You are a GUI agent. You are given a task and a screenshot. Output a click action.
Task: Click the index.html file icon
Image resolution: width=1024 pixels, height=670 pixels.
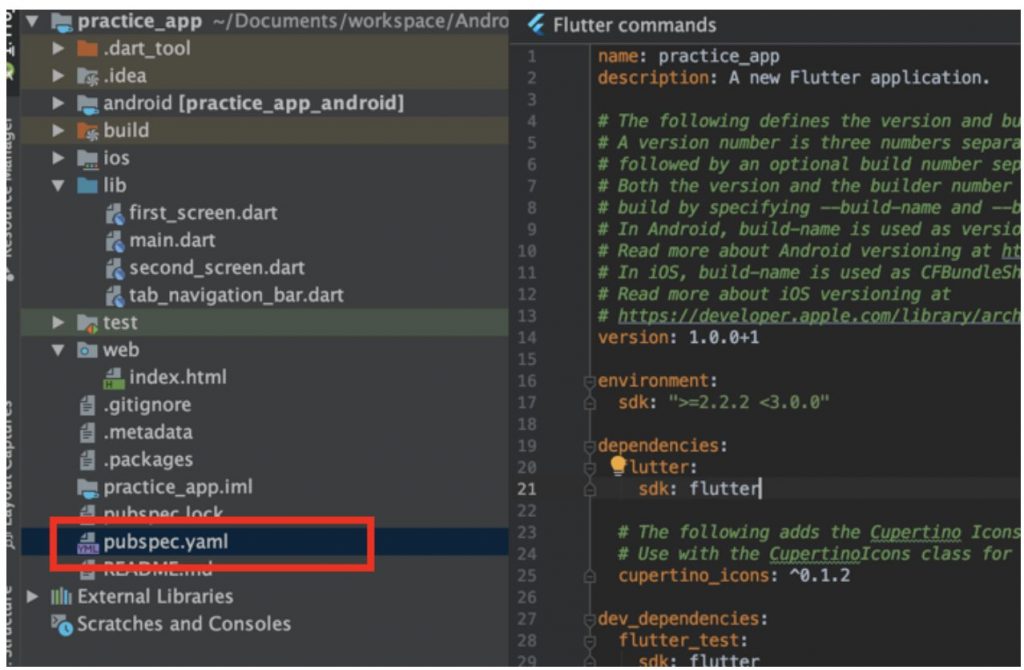[115, 378]
